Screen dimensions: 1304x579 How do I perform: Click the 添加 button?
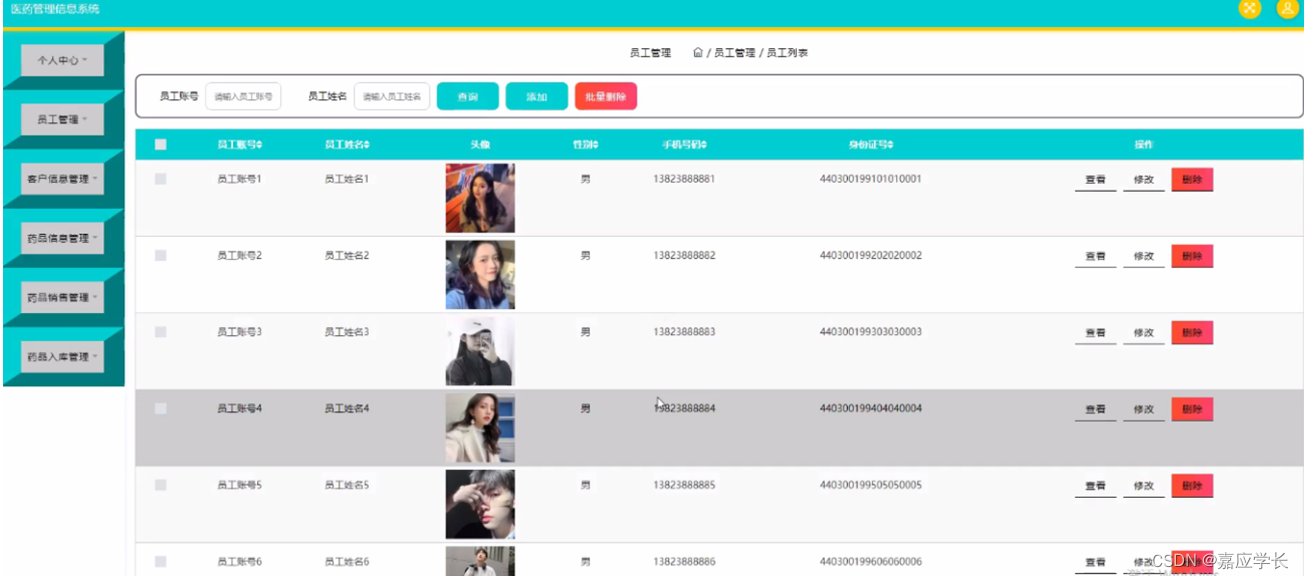[x=537, y=96]
